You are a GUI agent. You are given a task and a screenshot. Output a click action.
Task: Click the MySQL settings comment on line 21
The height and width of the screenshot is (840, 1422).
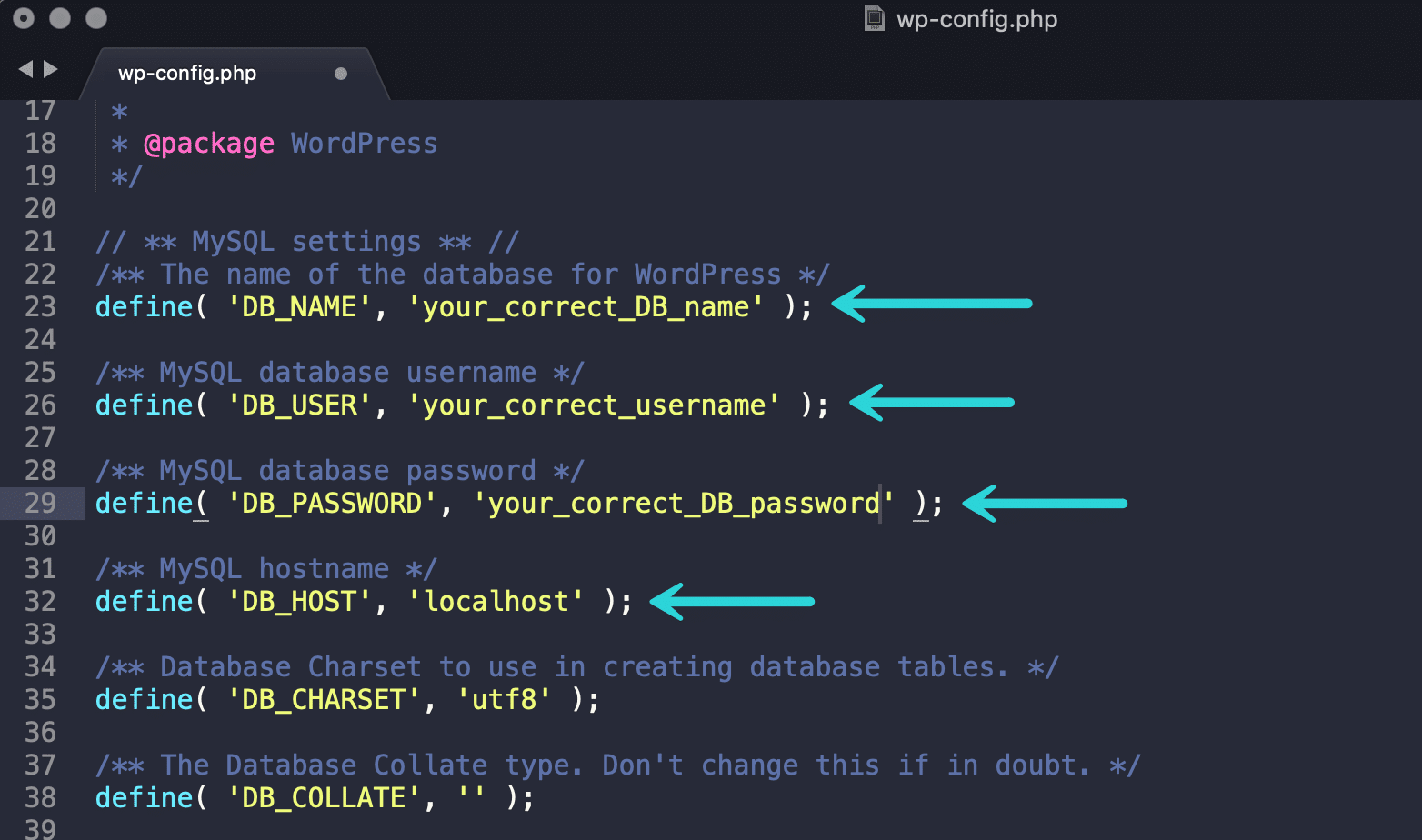[305, 241]
